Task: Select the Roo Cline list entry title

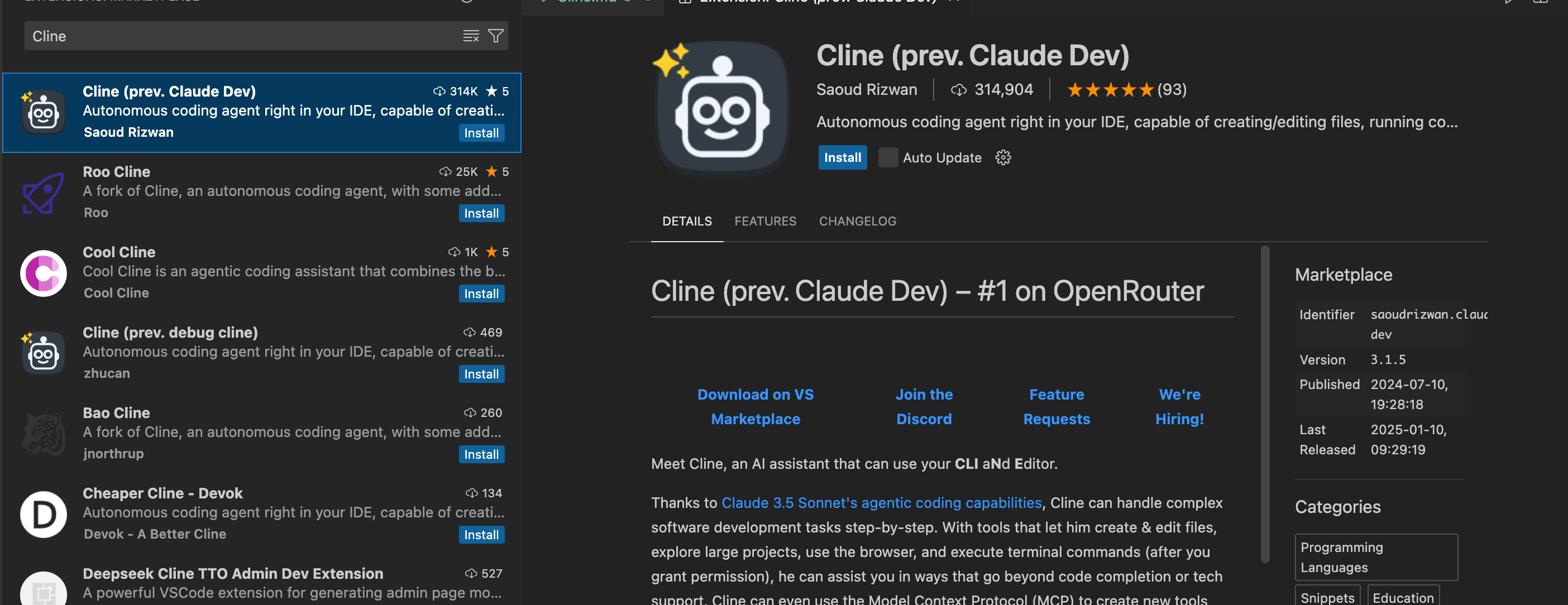Action: [x=116, y=172]
